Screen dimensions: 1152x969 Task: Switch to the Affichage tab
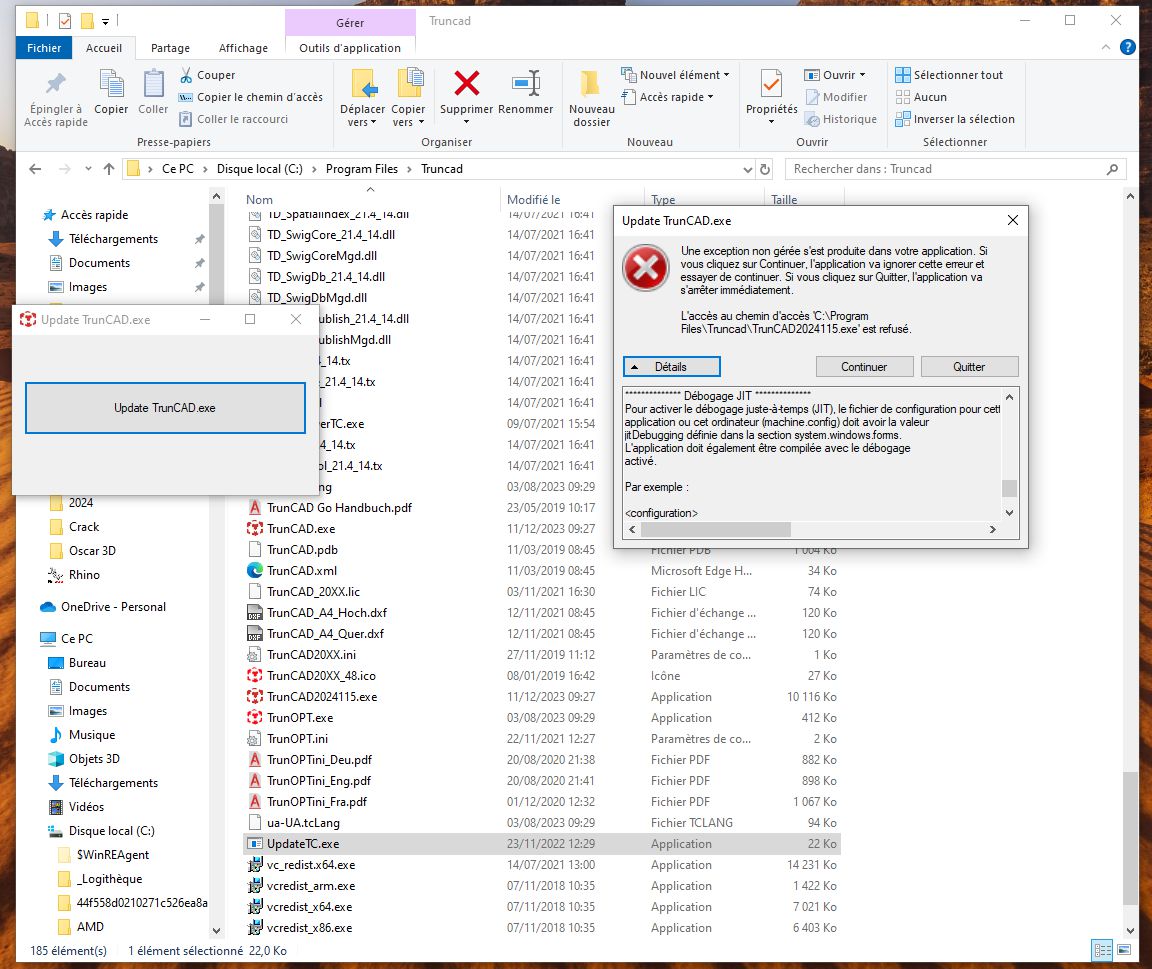coord(243,48)
